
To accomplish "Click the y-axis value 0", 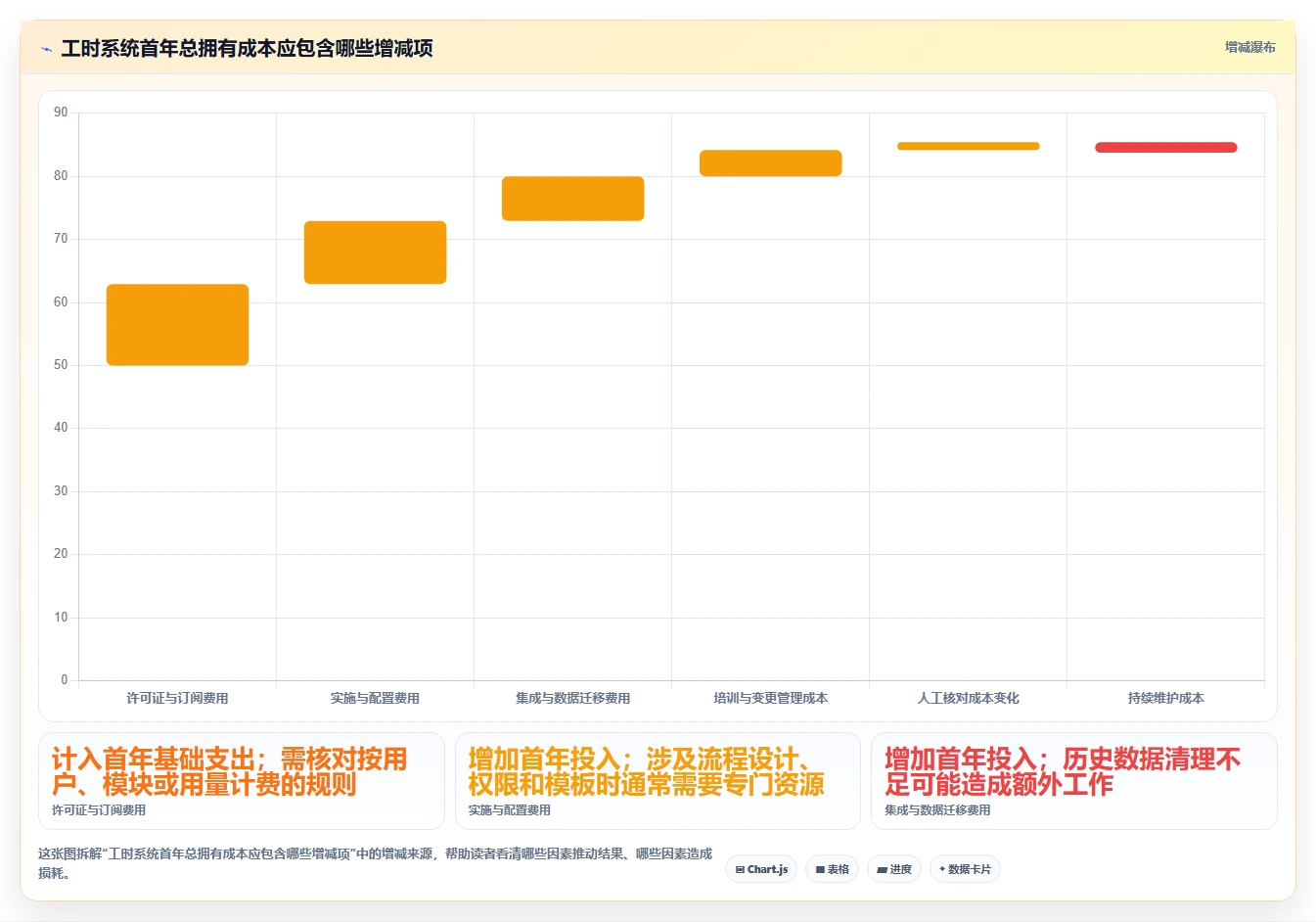I will [x=65, y=680].
